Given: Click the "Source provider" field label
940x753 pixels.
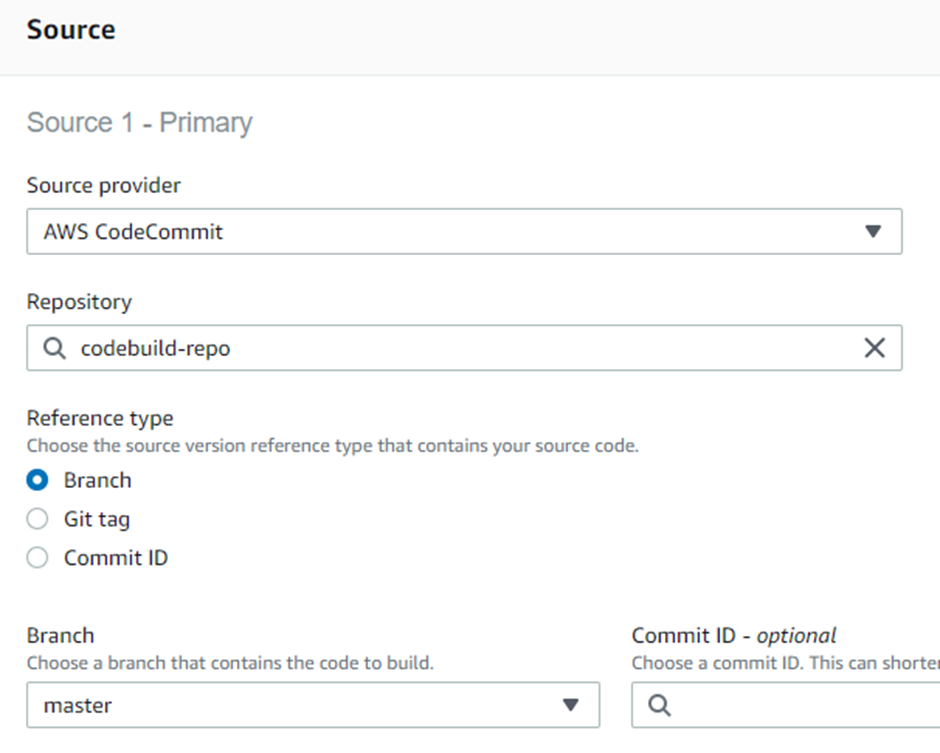Looking at the screenshot, I should [104, 185].
